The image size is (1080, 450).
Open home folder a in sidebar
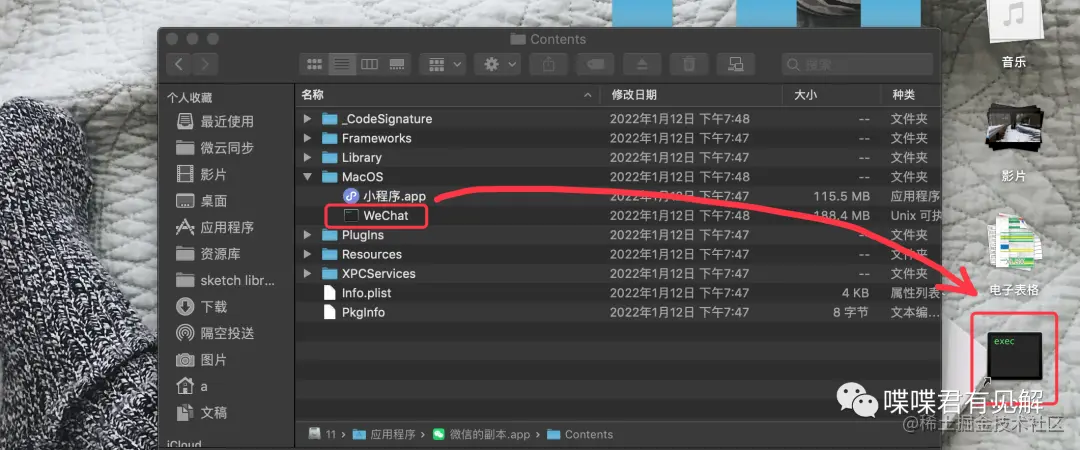click(x=192, y=386)
